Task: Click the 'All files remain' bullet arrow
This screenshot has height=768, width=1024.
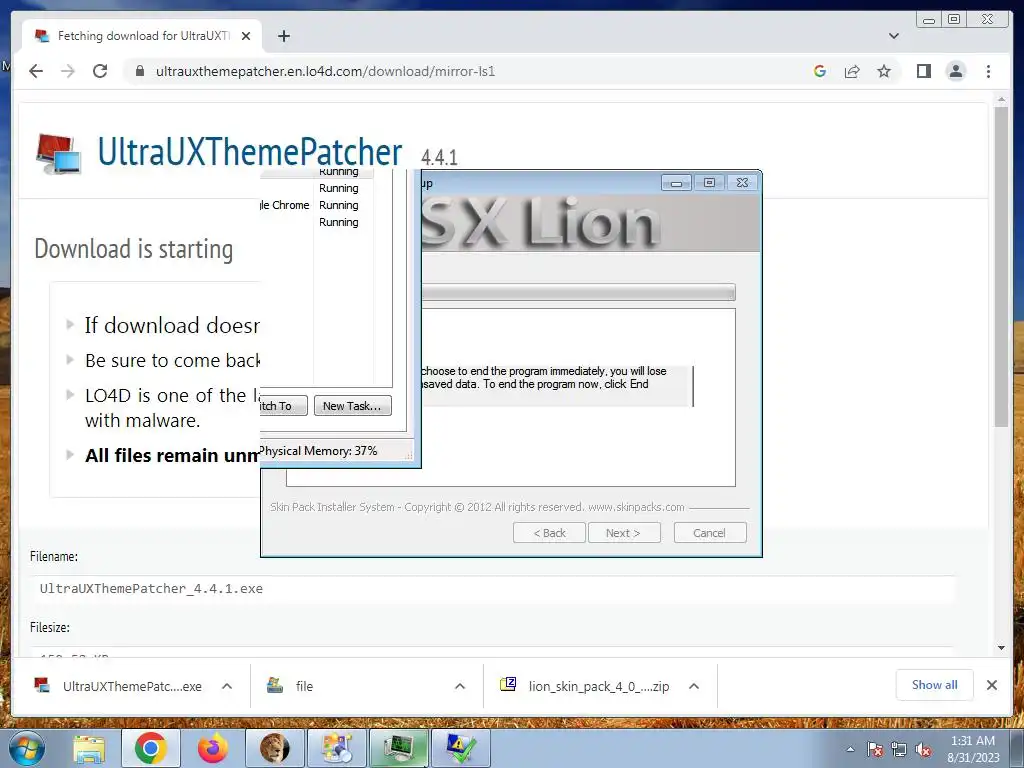Action: point(70,455)
